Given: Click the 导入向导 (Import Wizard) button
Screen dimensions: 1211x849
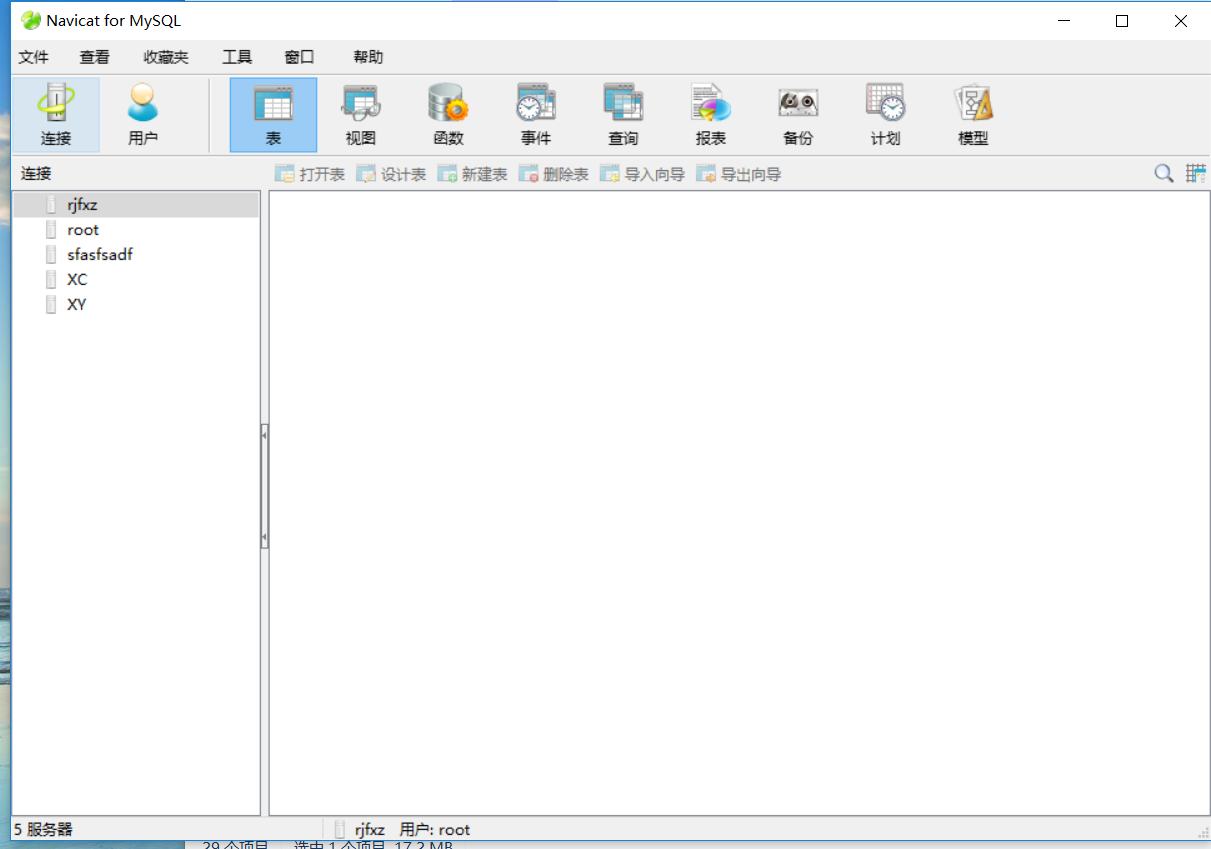Looking at the screenshot, I should [642, 174].
